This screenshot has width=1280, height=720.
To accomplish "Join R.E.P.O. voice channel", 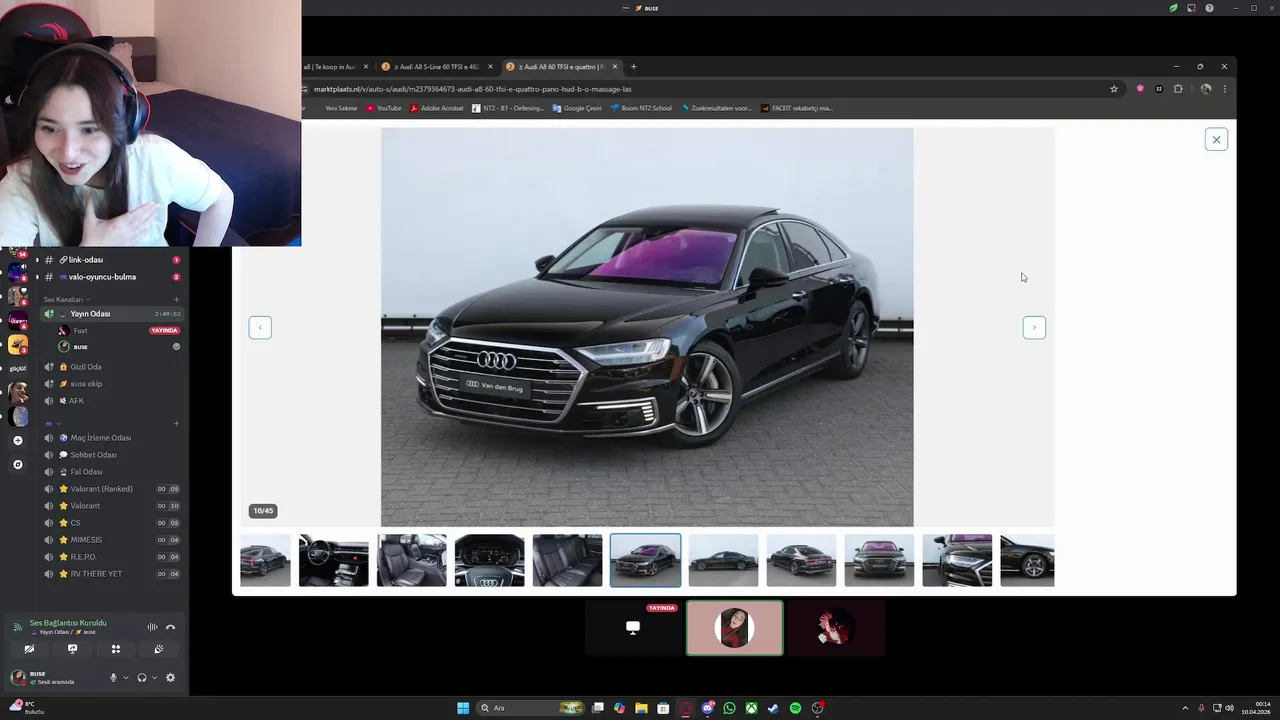I will (111, 557).
